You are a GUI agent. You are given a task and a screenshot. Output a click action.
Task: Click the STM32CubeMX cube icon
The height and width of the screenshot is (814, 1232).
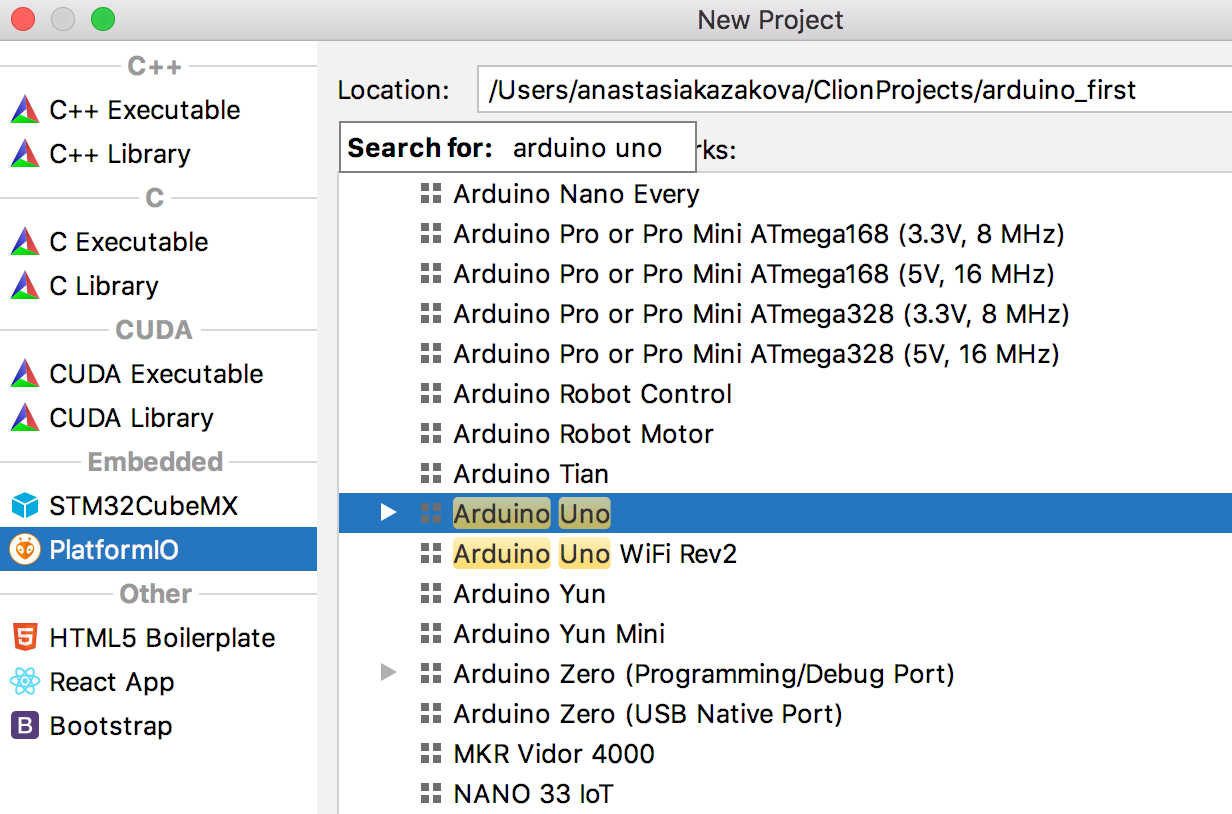coord(25,505)
